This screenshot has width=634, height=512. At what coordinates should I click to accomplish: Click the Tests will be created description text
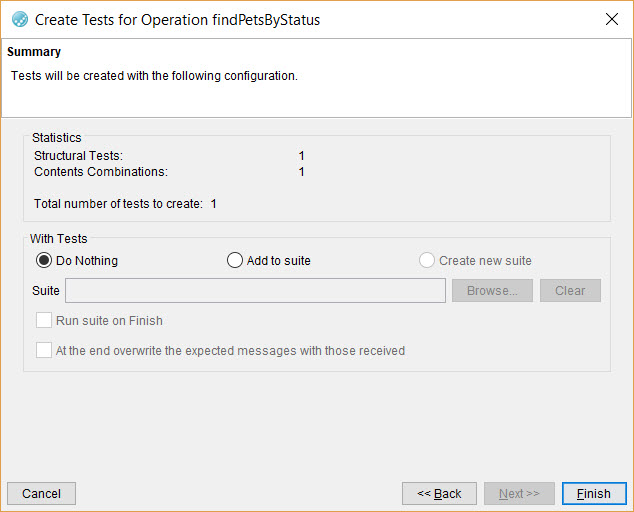(x=154, y=76)
